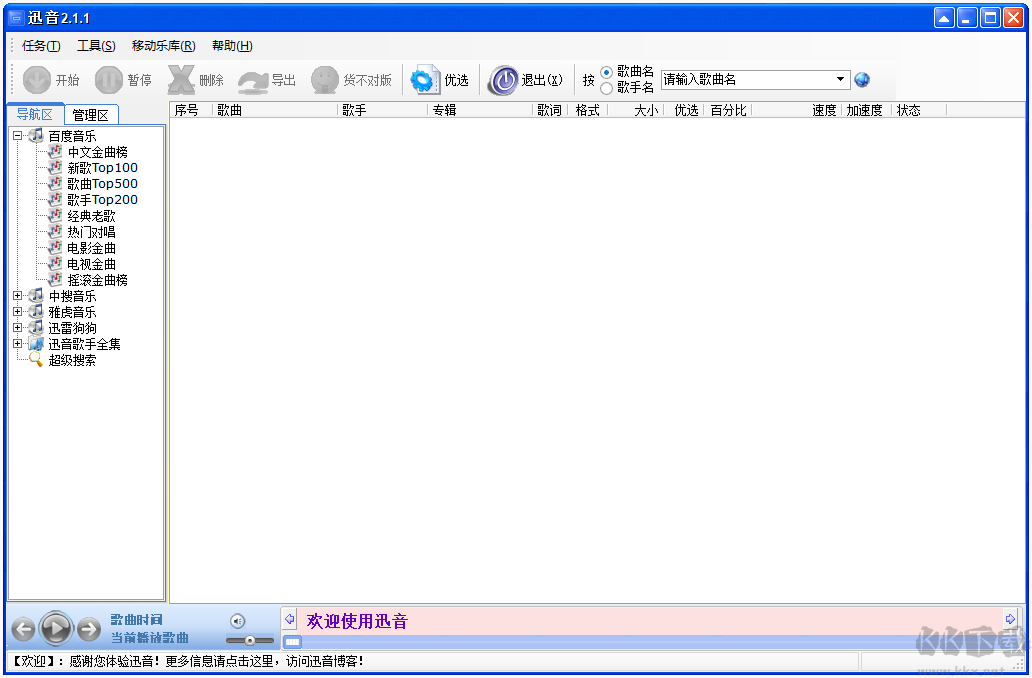Viewport: 1032px width, 678px height.
Task: Click the 暂停 (Pause) toolbar icon
Action: [108, 79]
